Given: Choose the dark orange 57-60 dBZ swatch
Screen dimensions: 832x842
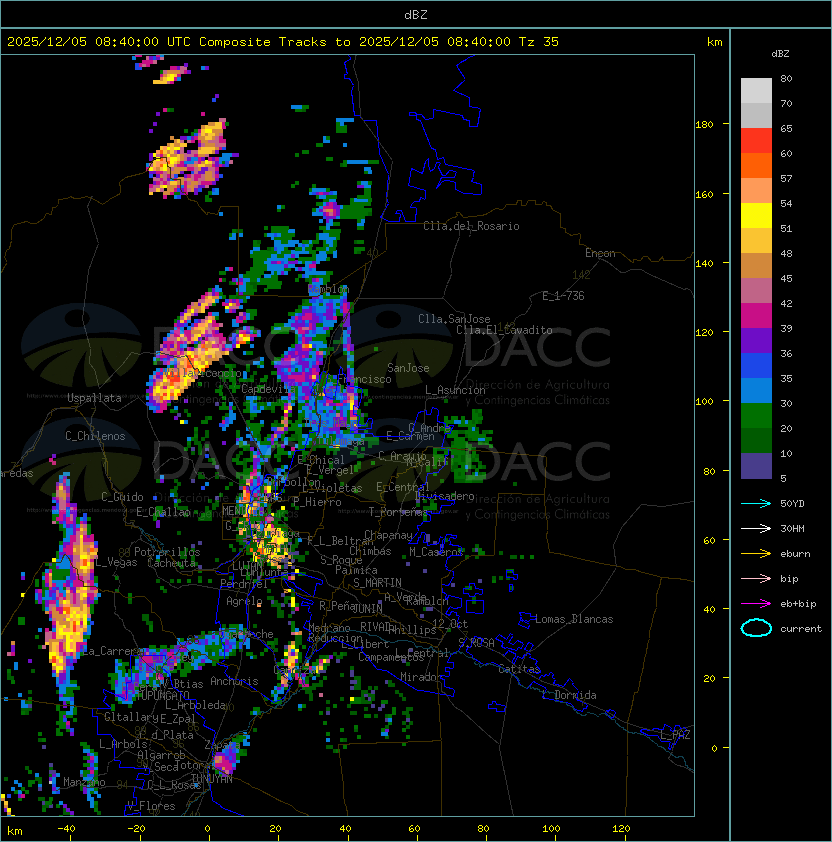Looking at the screenshot, I should [756, 165].
